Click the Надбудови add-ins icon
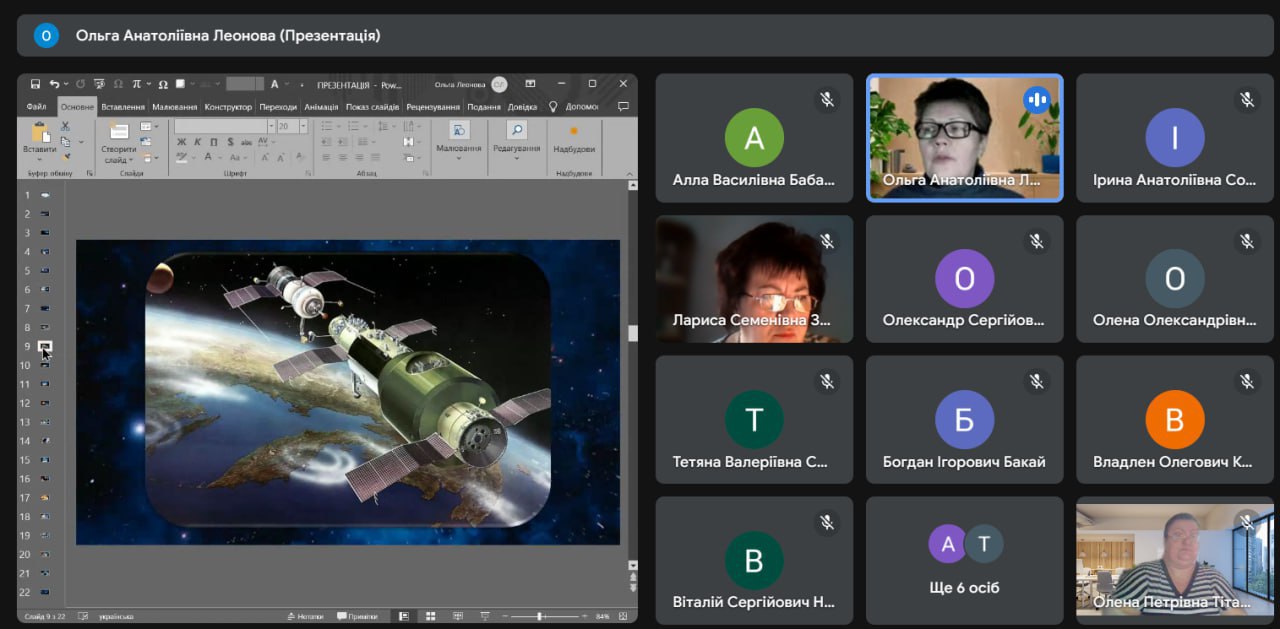The image size is (1280, 629). tap(574, 131)
